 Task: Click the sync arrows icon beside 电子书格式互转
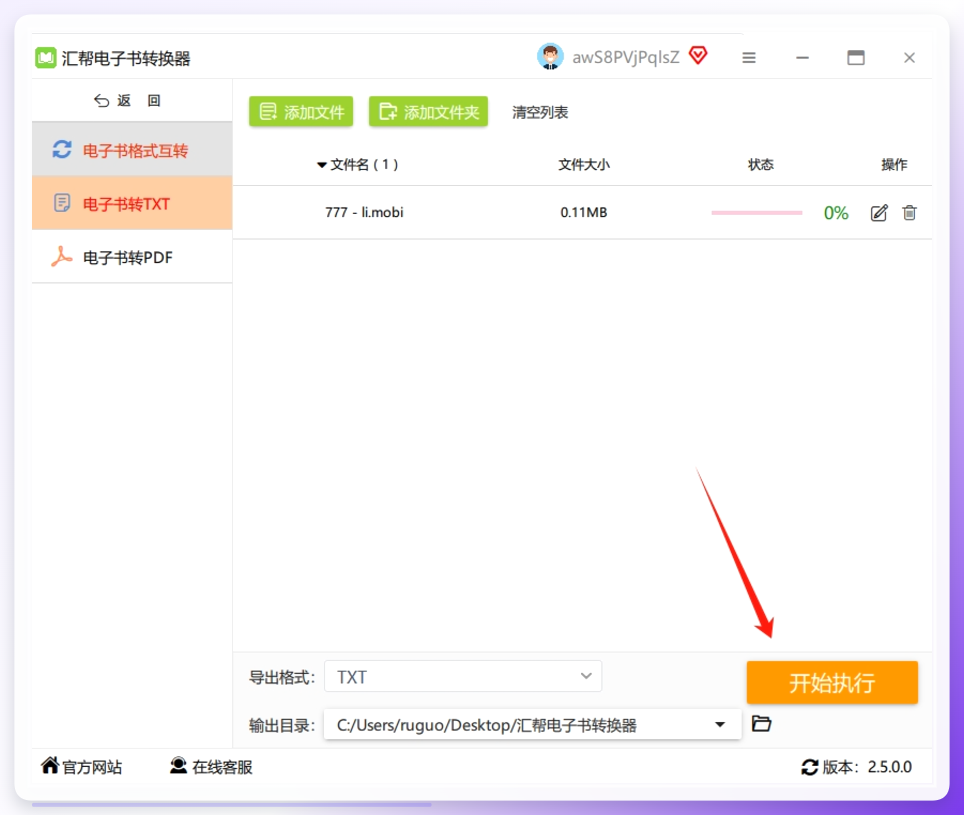pos(61,149)
